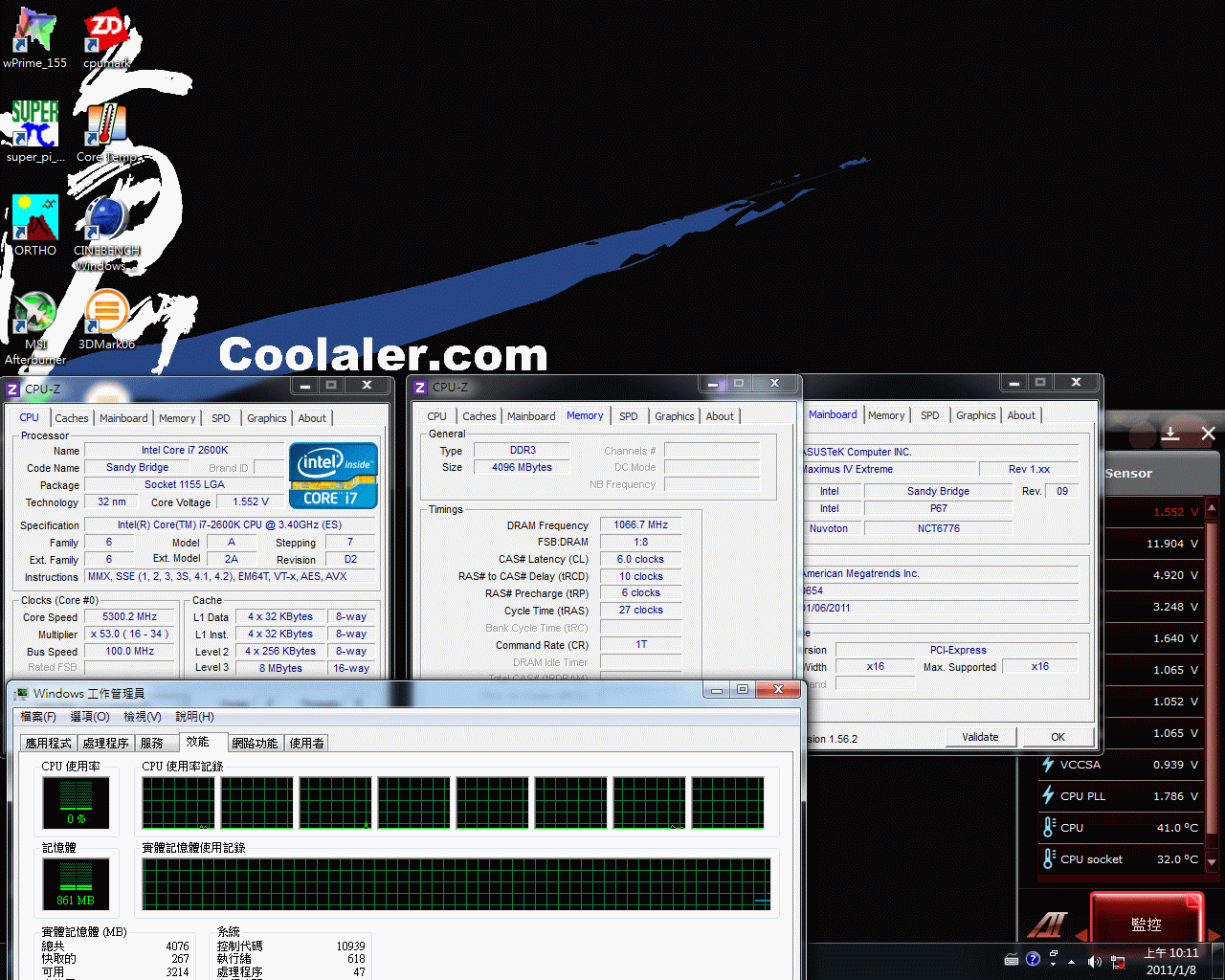The image size is (1225, 980).
Task: Click the VCCSA lightning bolt icon
Action: (x=1048, y=765)
